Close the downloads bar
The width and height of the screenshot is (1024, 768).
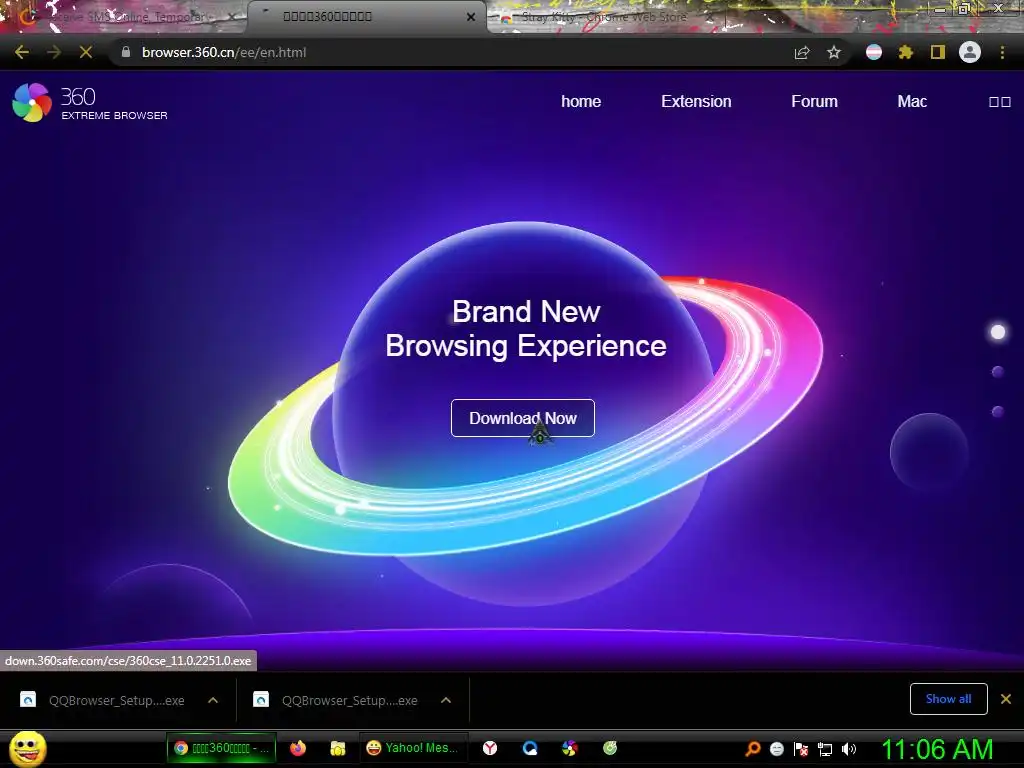1006,699
